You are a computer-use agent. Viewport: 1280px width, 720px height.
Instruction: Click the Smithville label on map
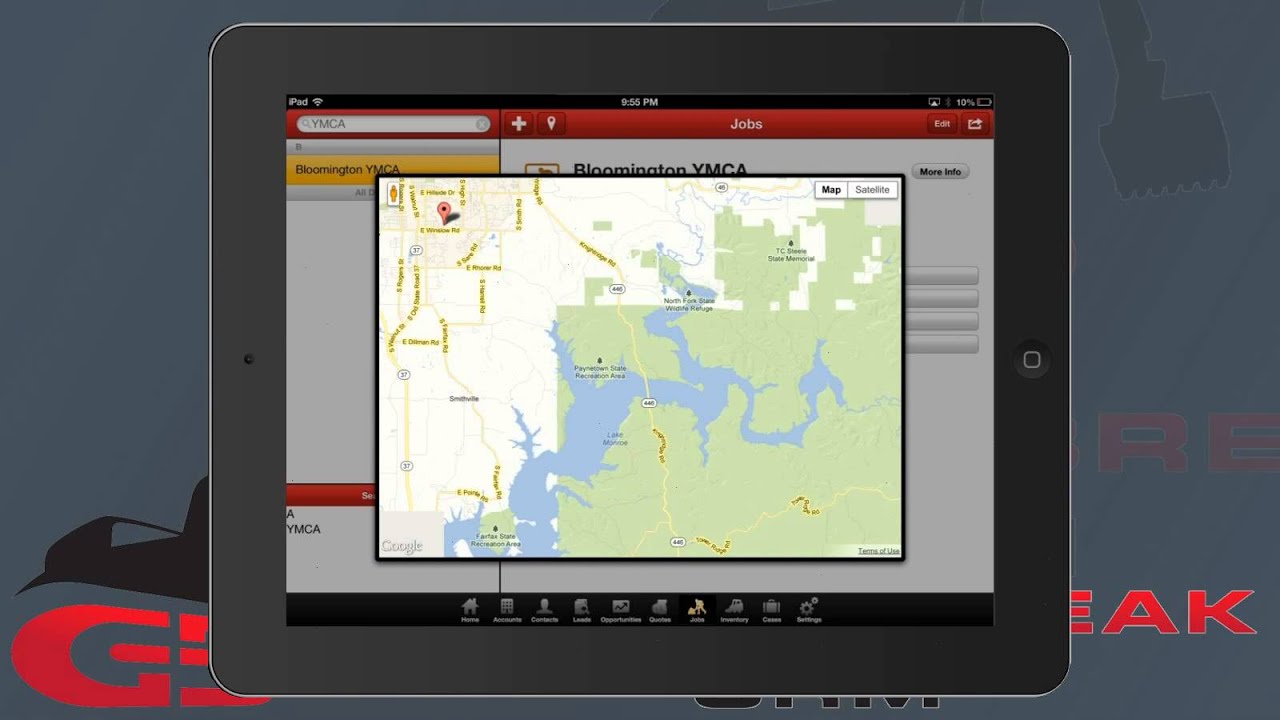point(464,399)
